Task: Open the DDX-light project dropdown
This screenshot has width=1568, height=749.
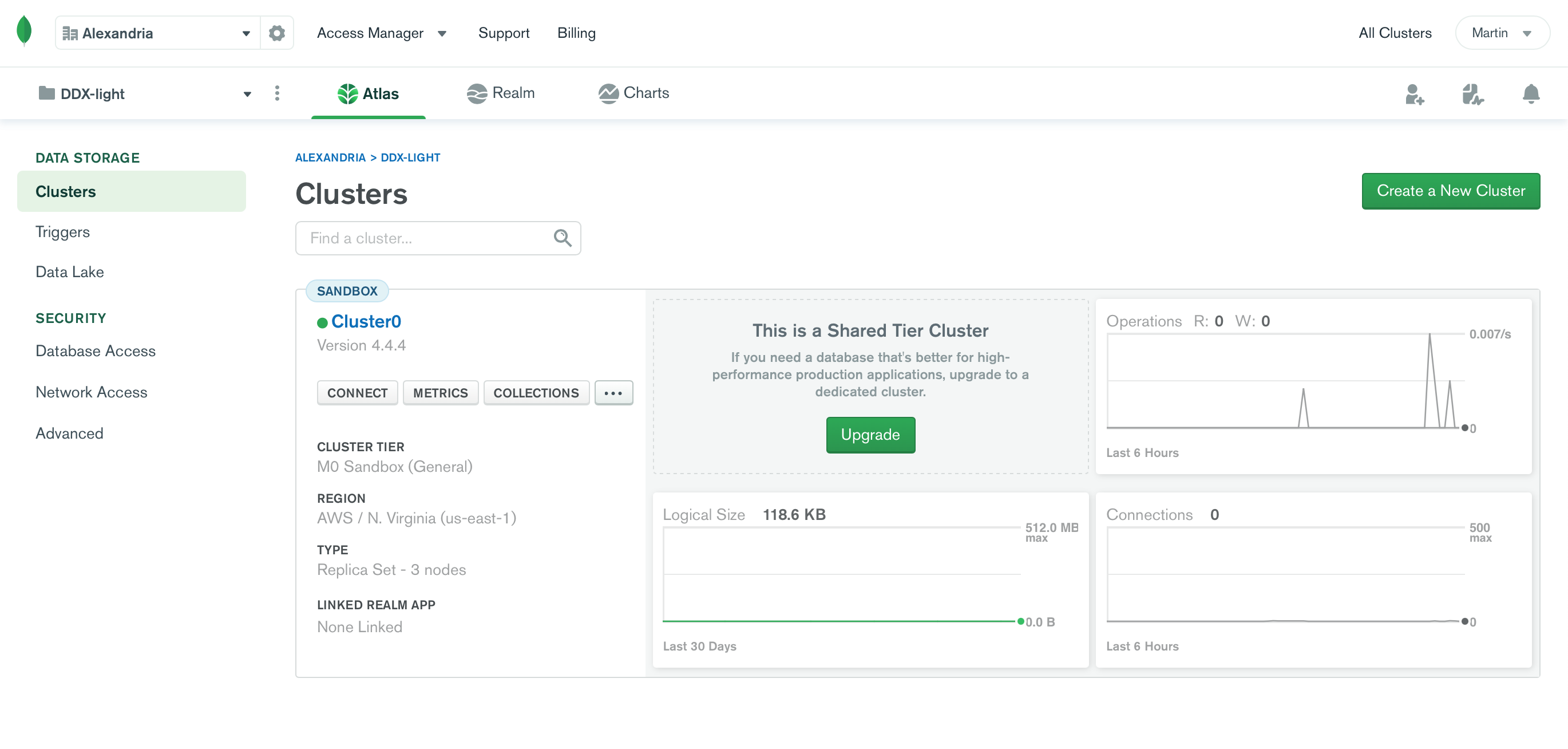Action: [145, 93]
